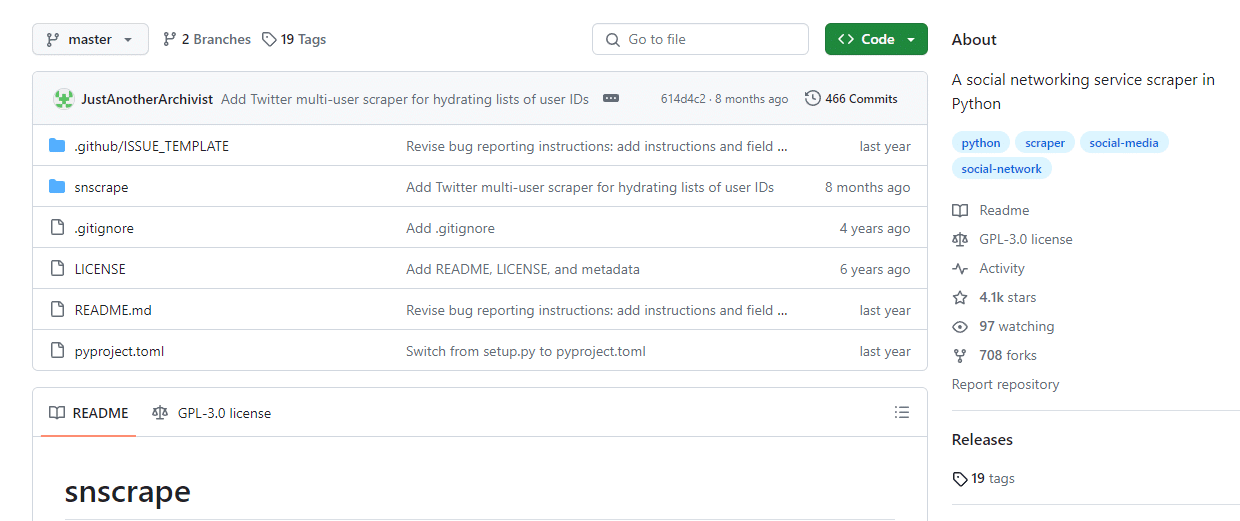The height and width of the screenshot is (521, 1240).
Task: Click the Report repository link
Action: click(x=1005, y=384)
